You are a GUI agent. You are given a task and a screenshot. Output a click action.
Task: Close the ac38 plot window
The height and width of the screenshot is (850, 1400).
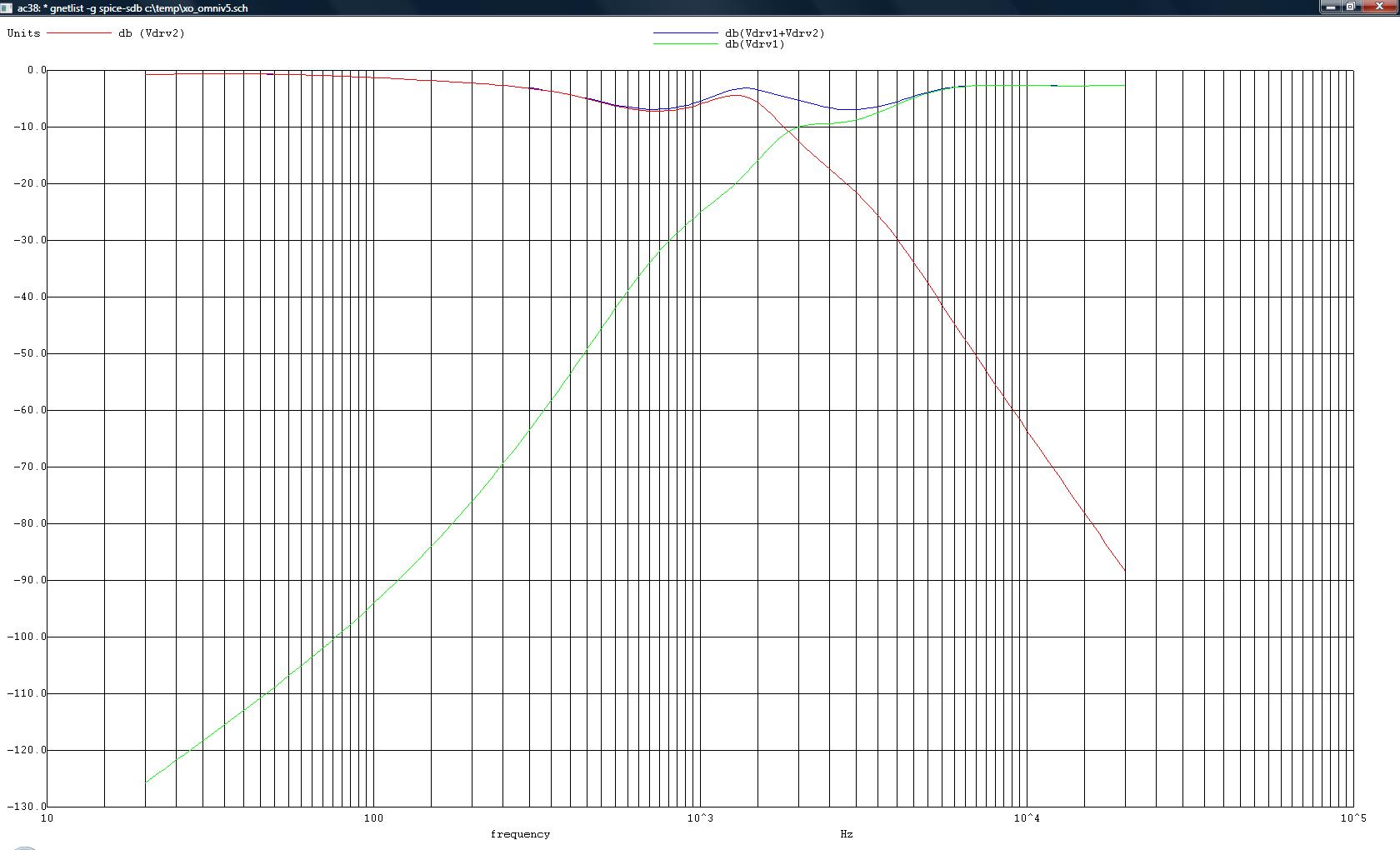(1381, 6)
